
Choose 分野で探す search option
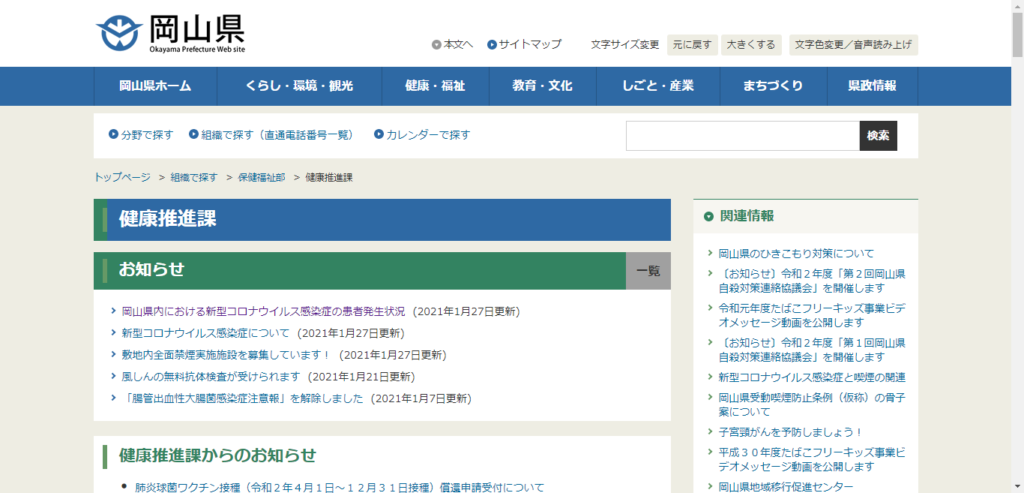[x=147, y=135]
